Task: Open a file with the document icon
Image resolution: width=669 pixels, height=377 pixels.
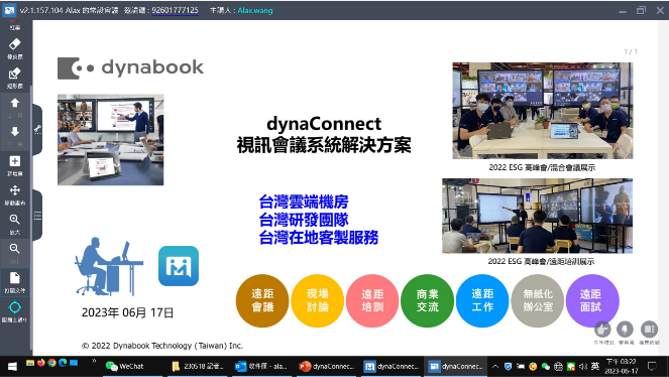Action: click(x=15, y=282)
